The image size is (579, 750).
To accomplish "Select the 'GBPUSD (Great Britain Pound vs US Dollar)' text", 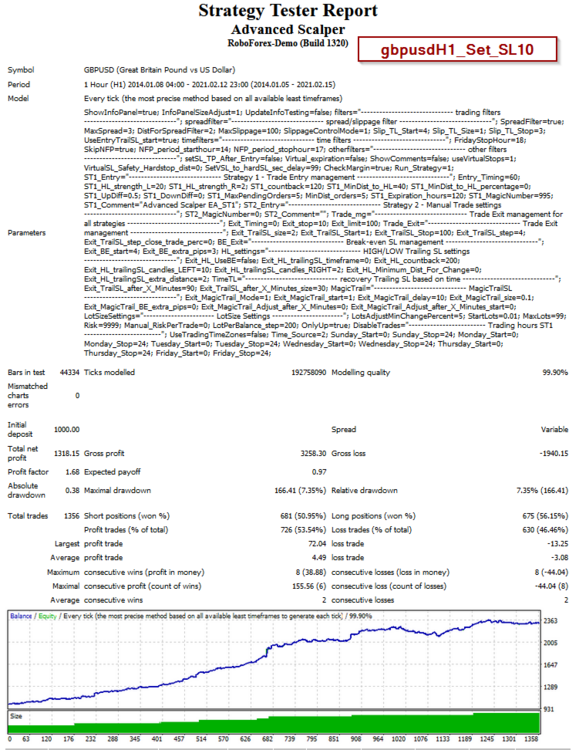I will coord(159,70).
